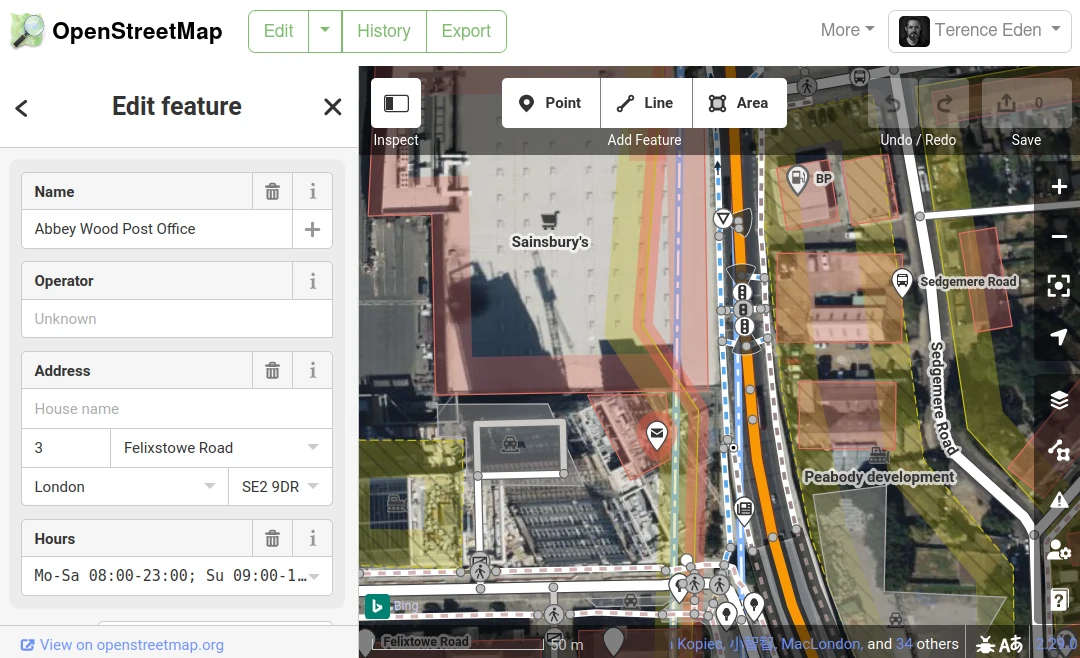
Task: Click into the Operator Unknown field
Action: [177, 319]
